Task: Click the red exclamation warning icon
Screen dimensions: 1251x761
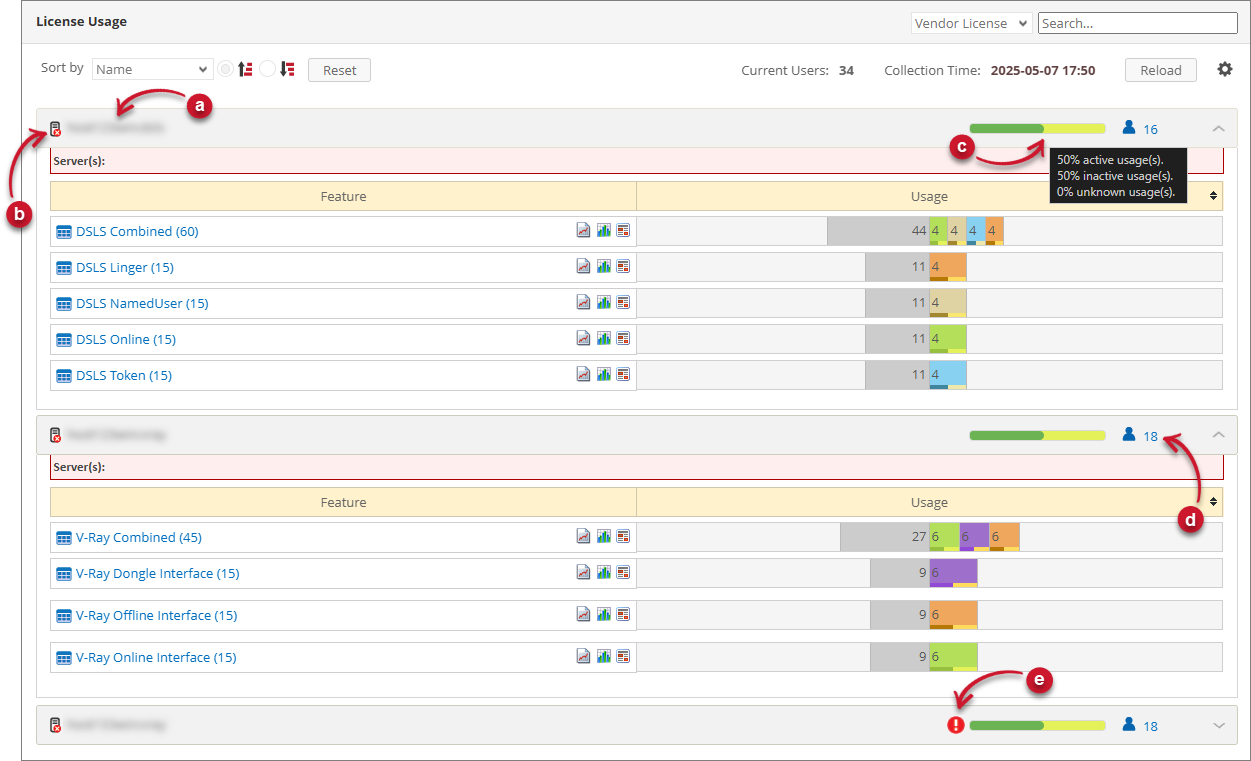Action: 956,726
